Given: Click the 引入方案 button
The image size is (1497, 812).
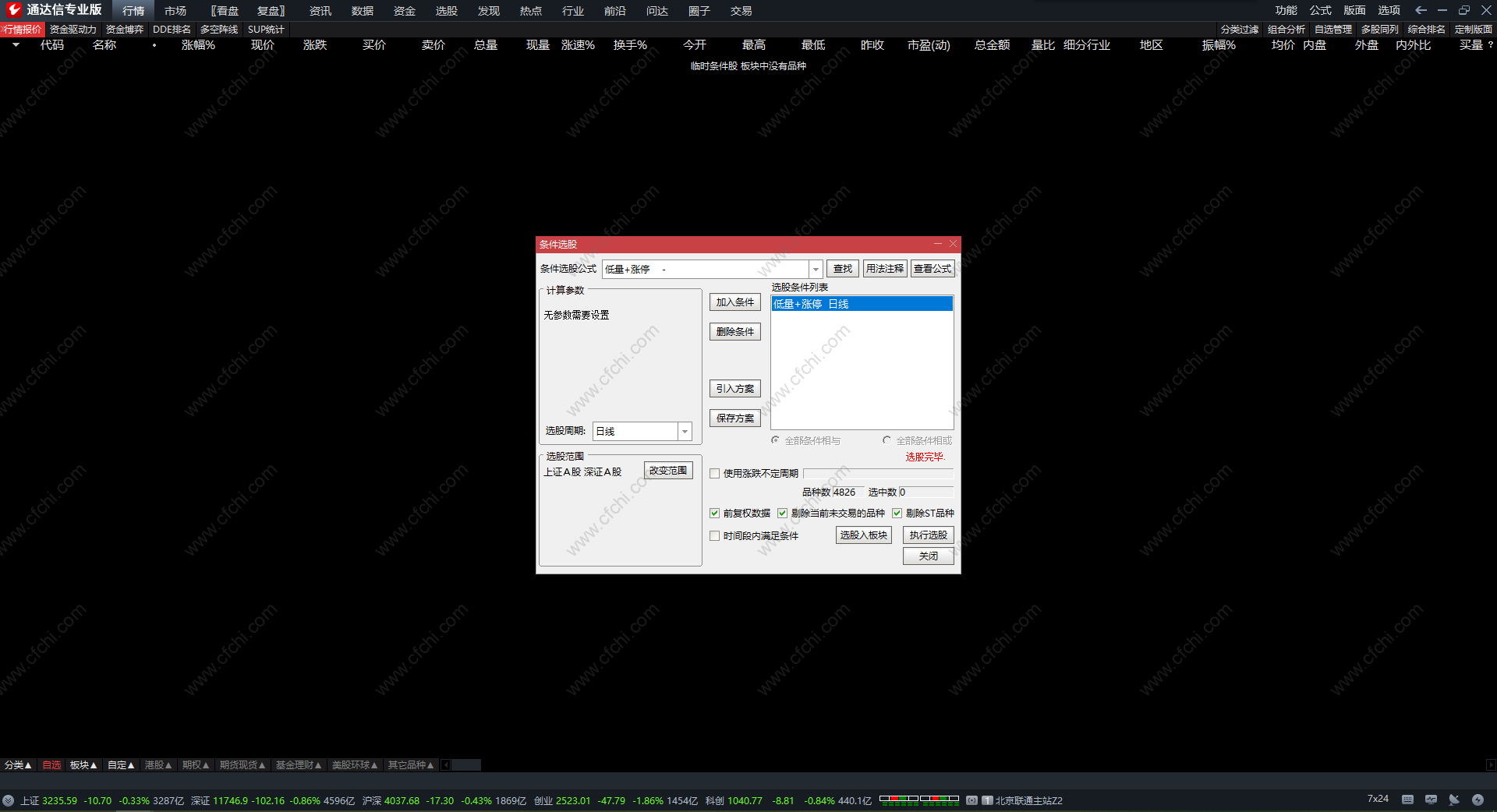Looking at the screenshot, I should 735,389.
